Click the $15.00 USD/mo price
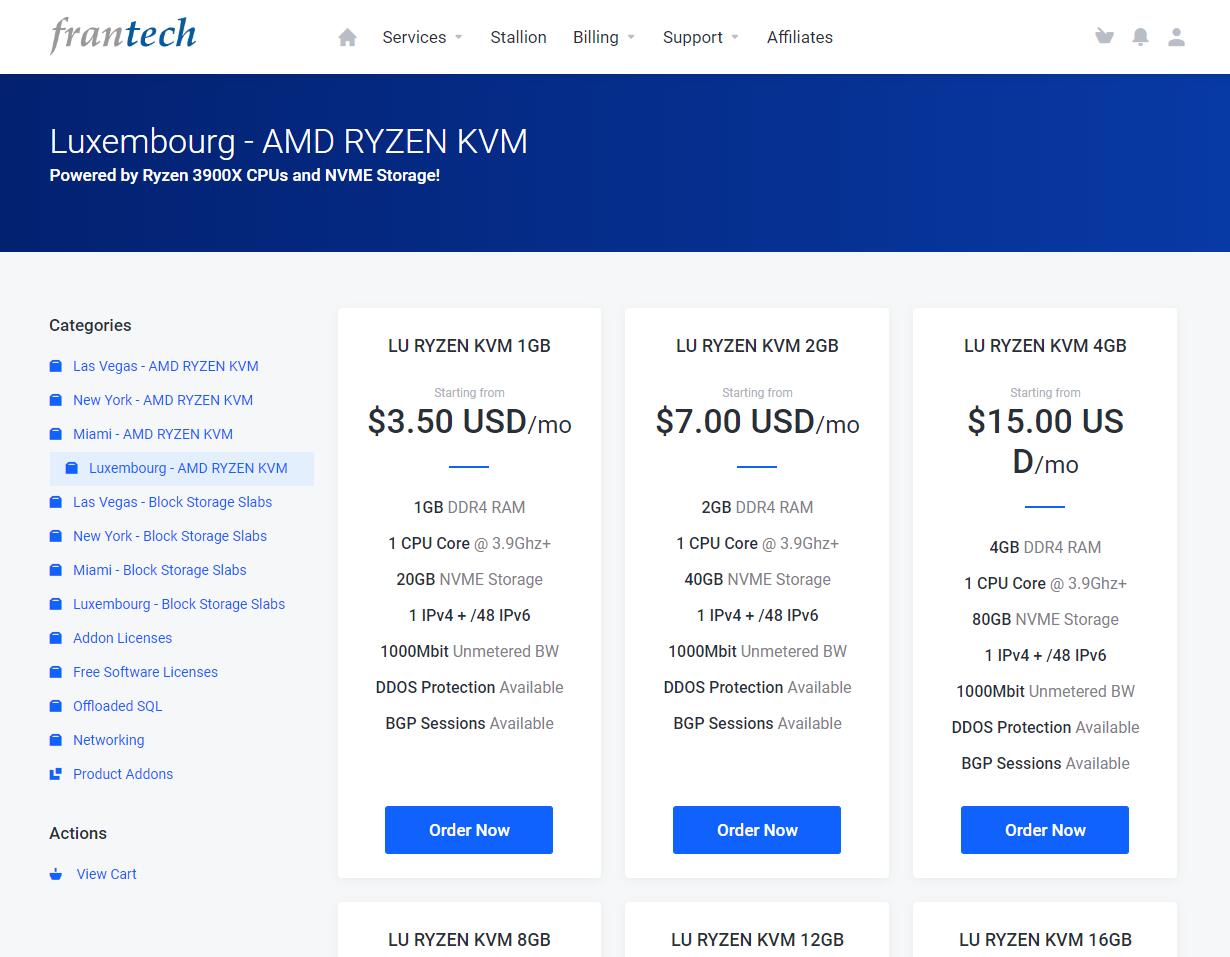The image size is (1230, 957). pyautogui.click(x=1045, y=442)
